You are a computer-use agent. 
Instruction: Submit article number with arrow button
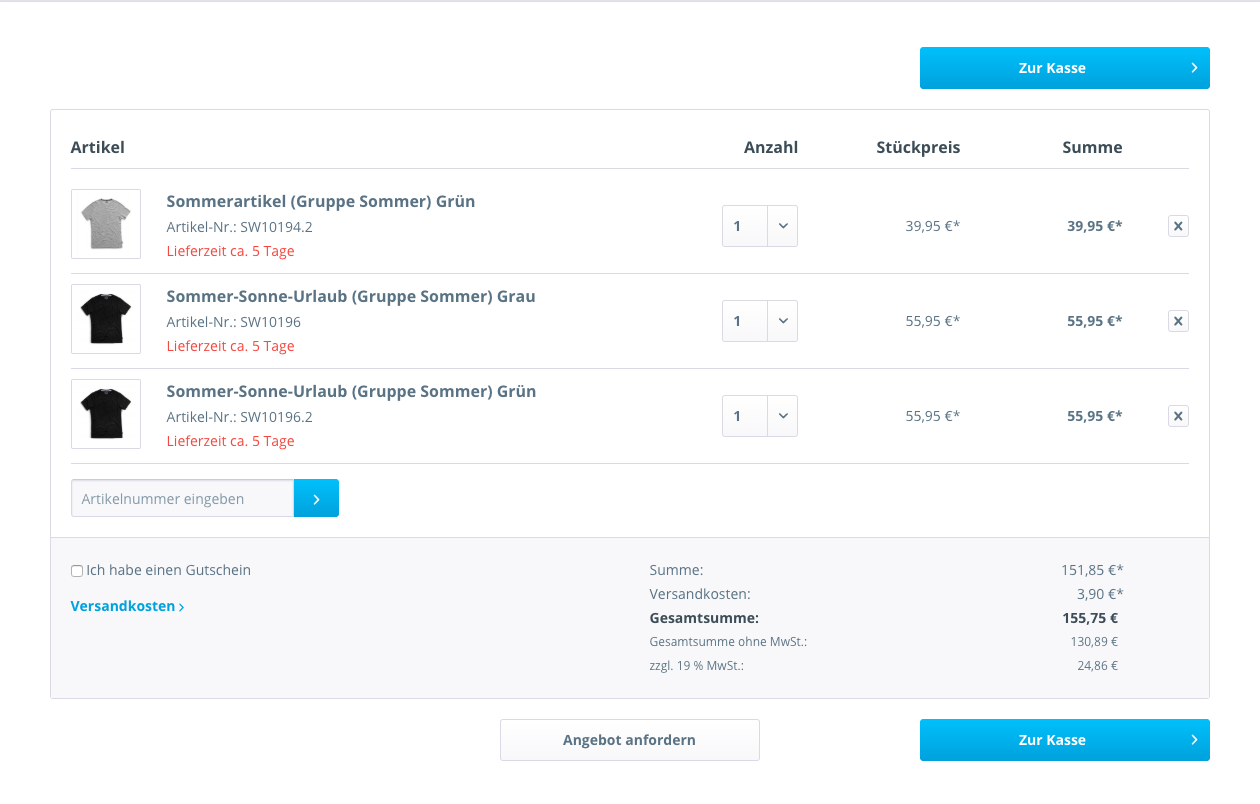coord(316,498)
